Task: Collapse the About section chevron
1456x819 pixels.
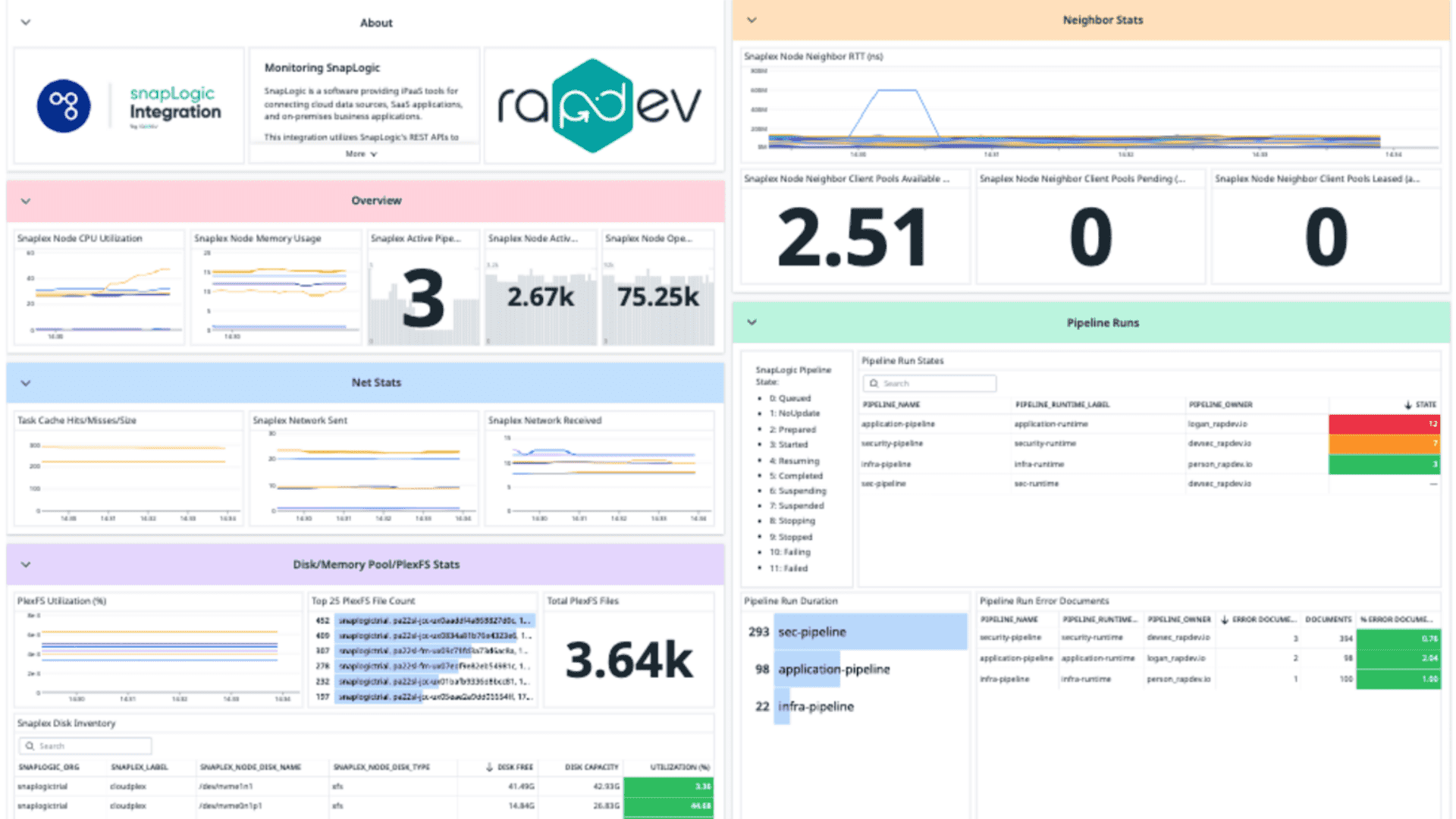Action: pyautogui.click(x=26, y=22)
